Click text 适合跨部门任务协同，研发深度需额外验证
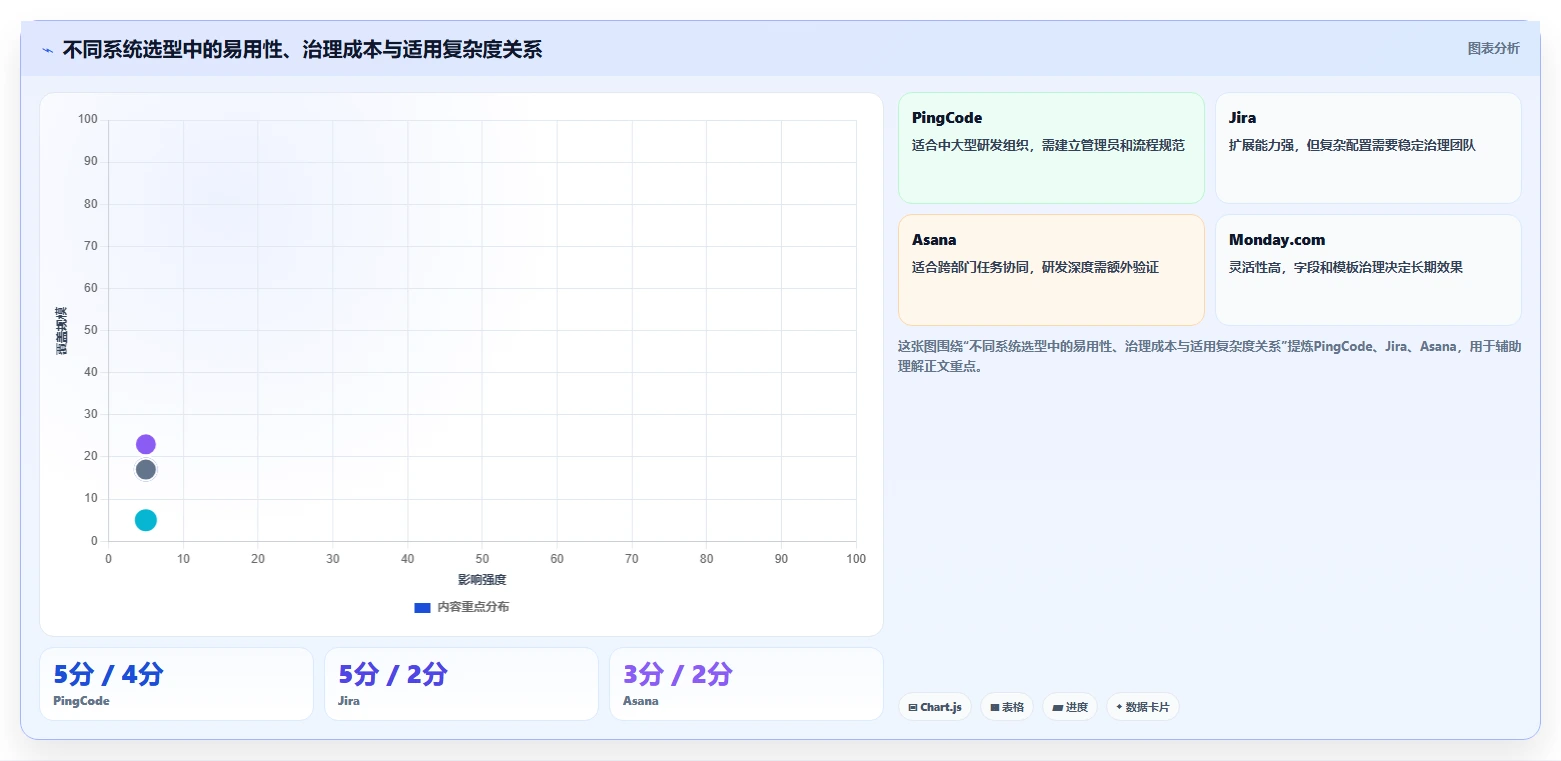This screenshot has width=1561, height=761. 1035,268
